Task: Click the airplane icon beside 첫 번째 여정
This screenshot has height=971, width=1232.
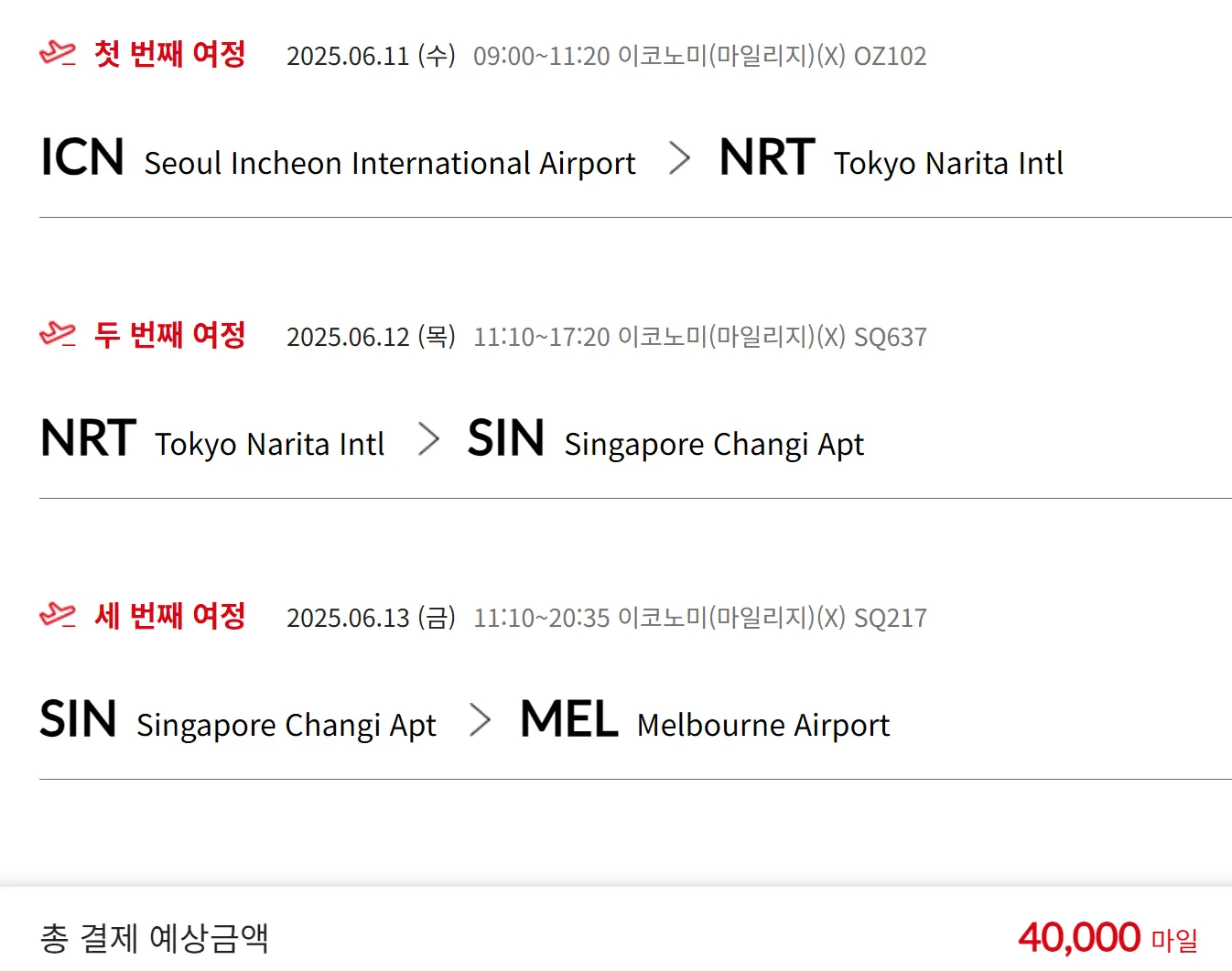Action: (58, 54)
